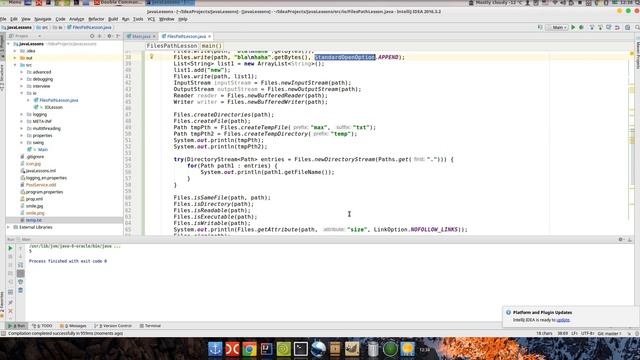Screen dimensions: 640x360
Task: Expand the debugging package
Action: point(22,79)
